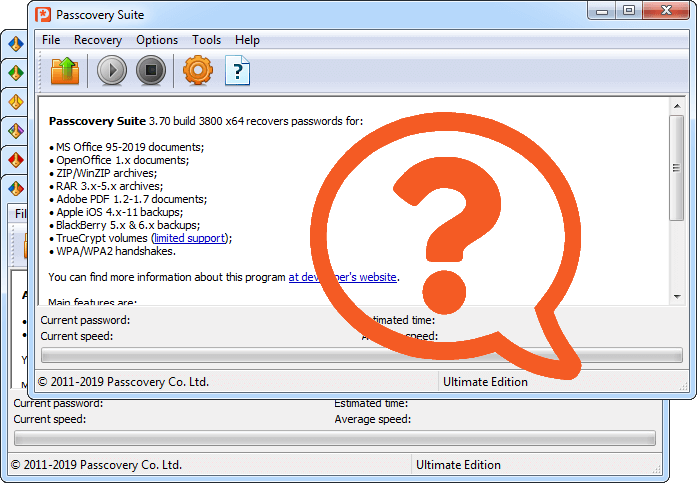Image resolution: width=697 pixels, height=483 pixels.
Task: Click the copyright text in the back window
Action: (96, 465)
